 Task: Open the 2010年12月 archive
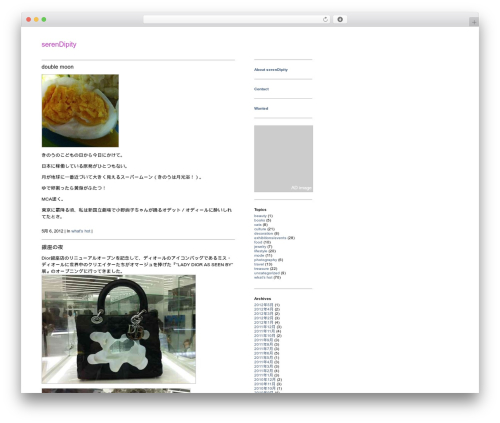coord(265,380)
